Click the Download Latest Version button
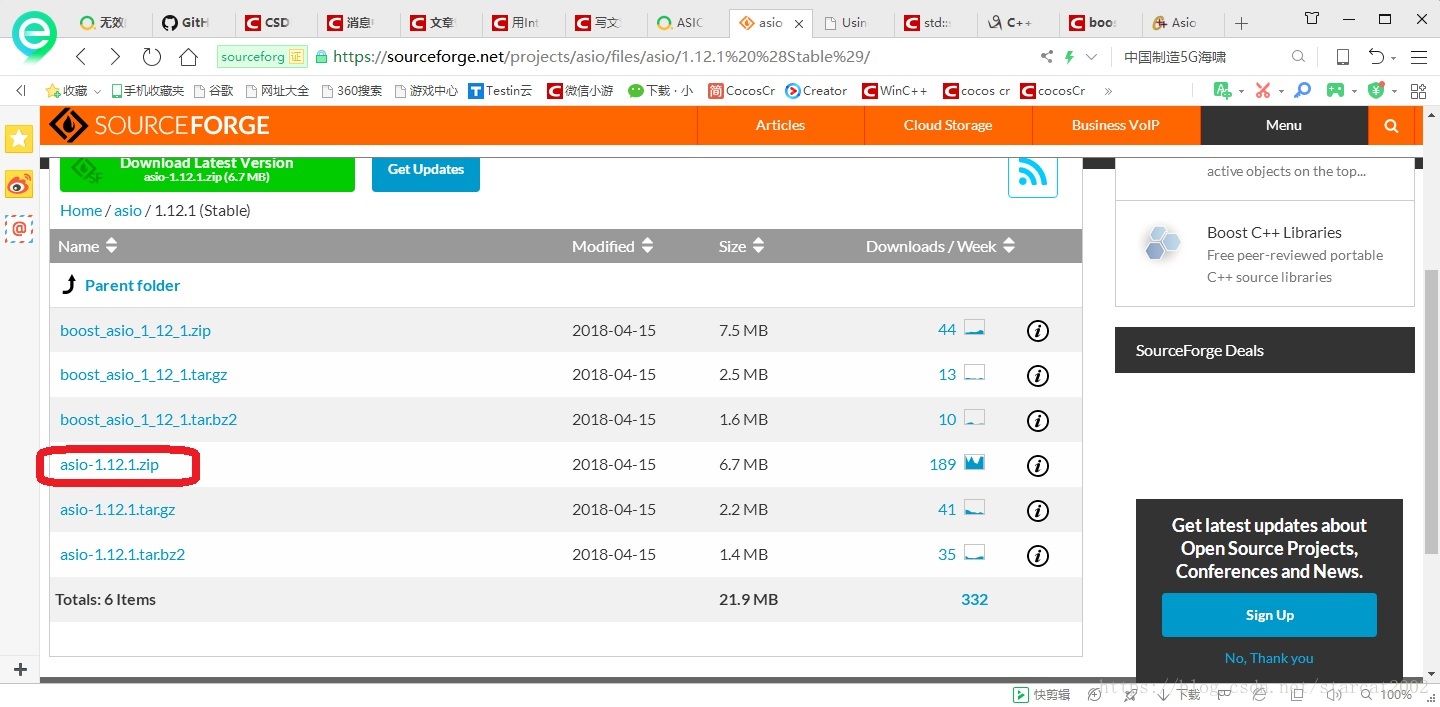Viewport: 1440px width, 707px height. point(207,172)
